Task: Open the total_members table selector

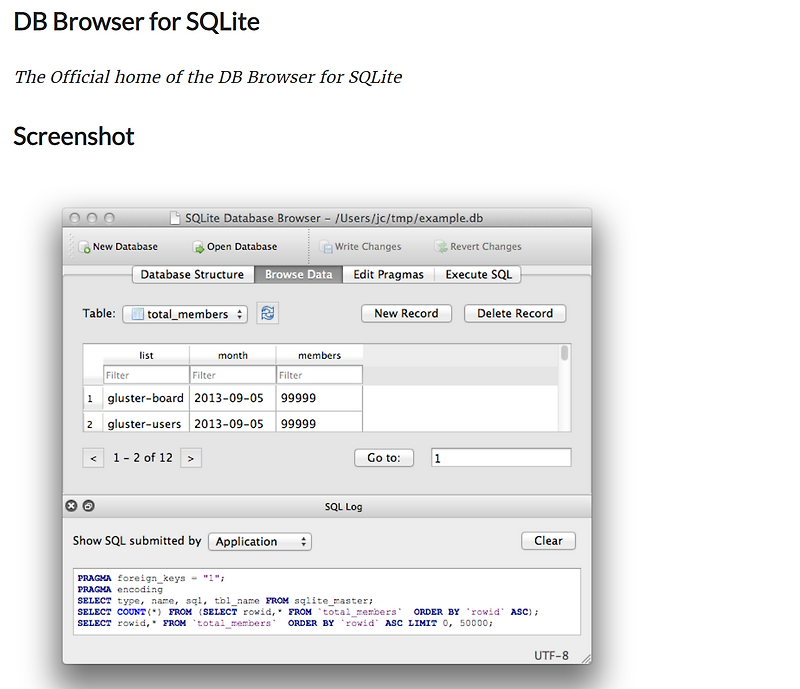Action: (185, 313)
